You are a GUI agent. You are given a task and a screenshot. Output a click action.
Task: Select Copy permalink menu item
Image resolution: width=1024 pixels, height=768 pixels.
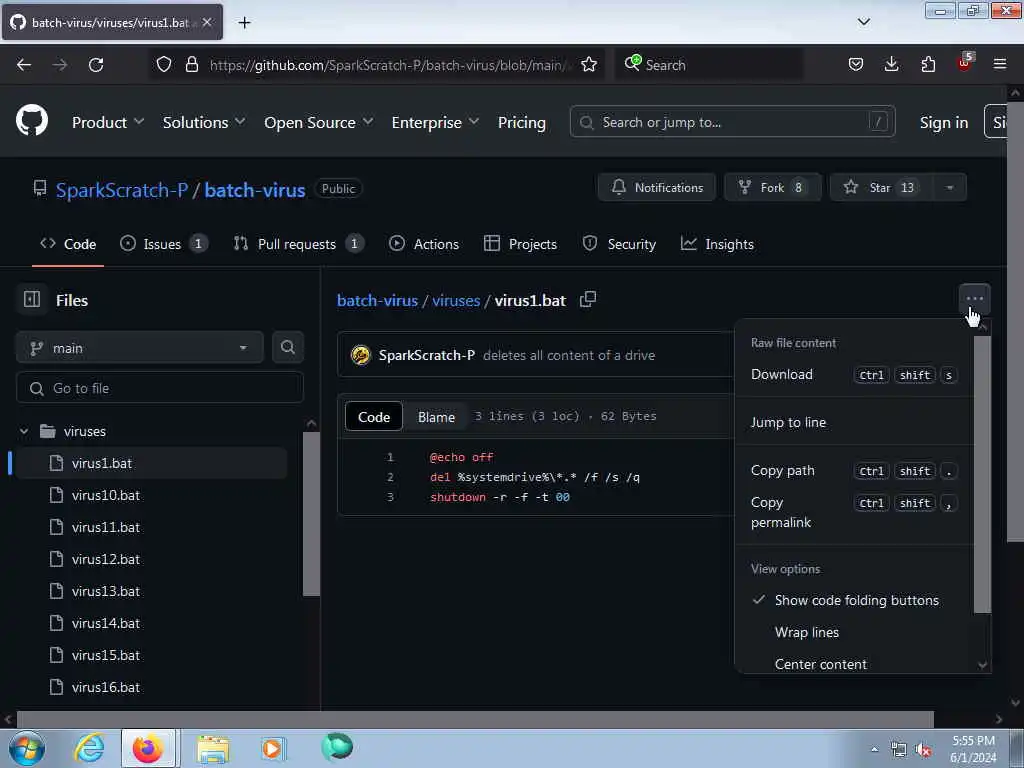point(854,512)
